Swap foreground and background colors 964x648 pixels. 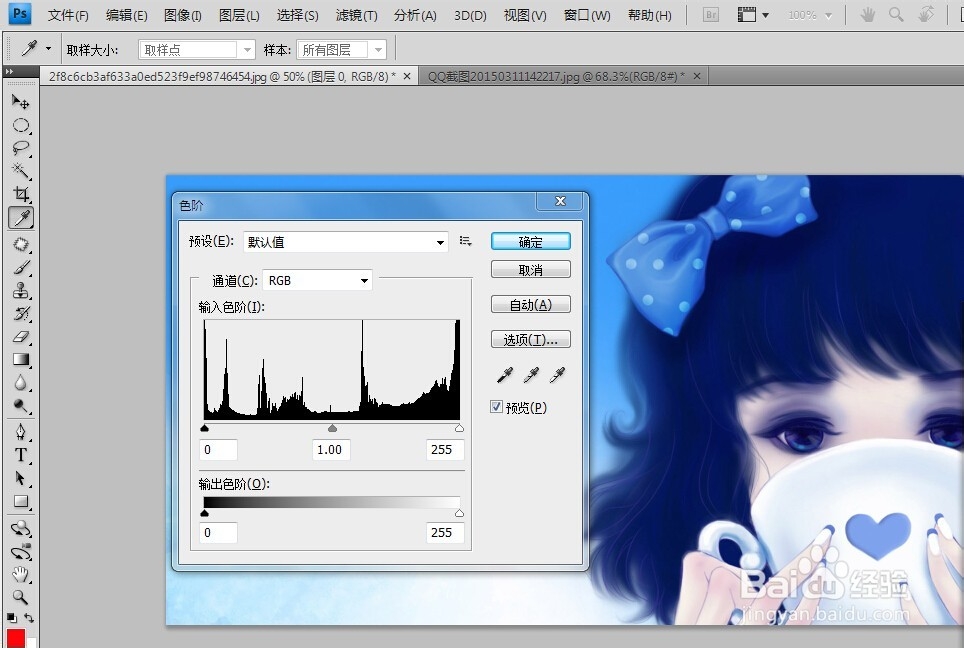point(29,618)
